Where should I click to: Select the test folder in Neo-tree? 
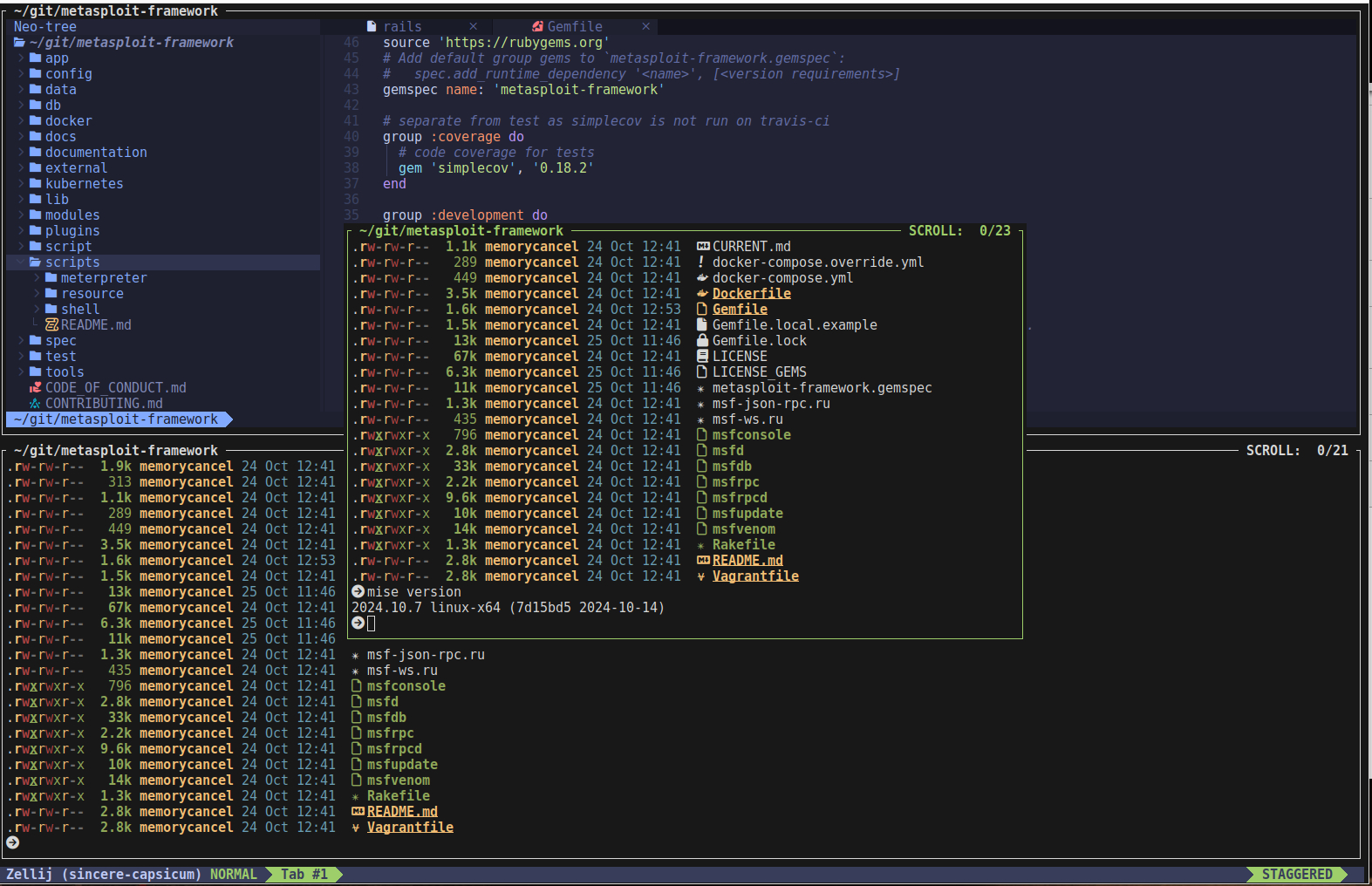pyautogui.click(x=61, y=357)
